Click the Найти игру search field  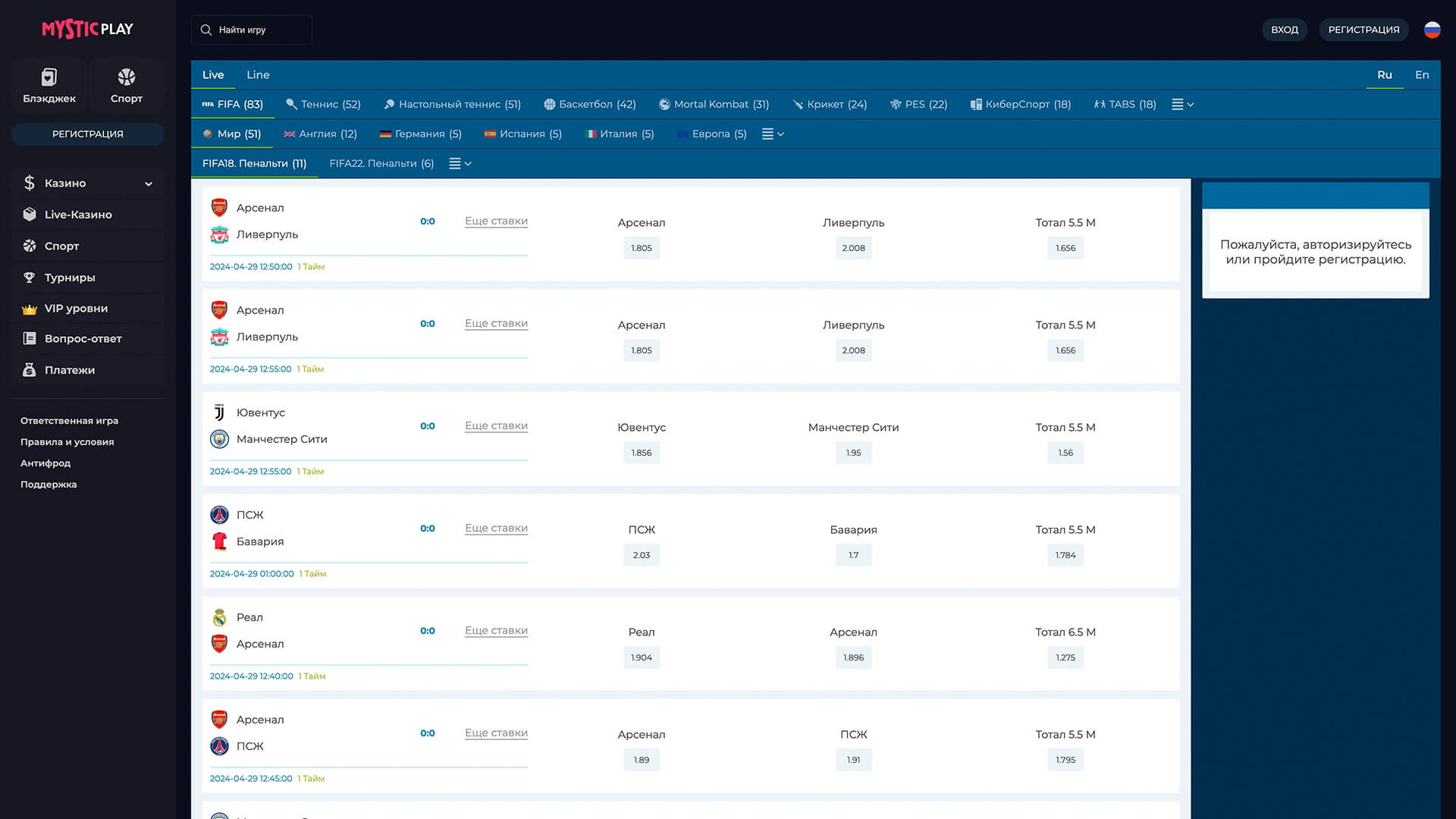click(251, 30)
